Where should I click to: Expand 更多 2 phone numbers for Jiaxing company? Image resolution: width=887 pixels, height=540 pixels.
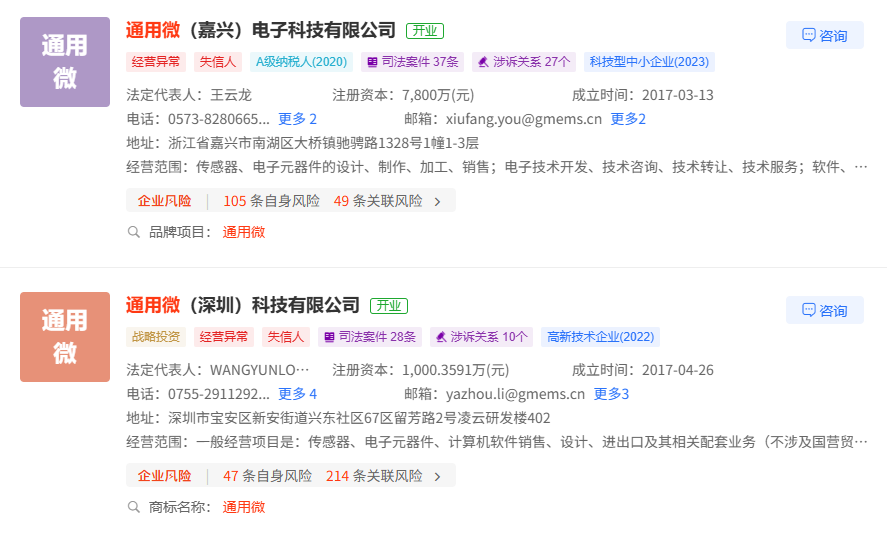[x=297, y=119]
